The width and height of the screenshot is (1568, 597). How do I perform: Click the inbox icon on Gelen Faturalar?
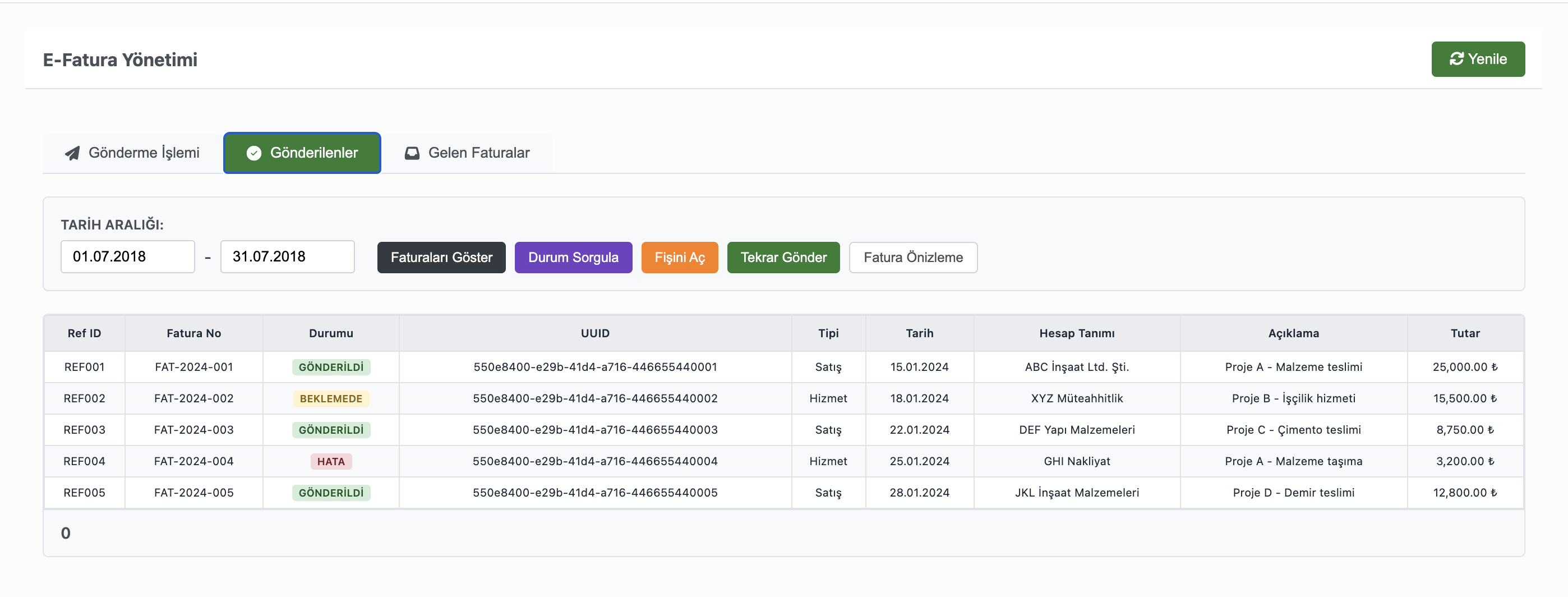click(412, 153)
